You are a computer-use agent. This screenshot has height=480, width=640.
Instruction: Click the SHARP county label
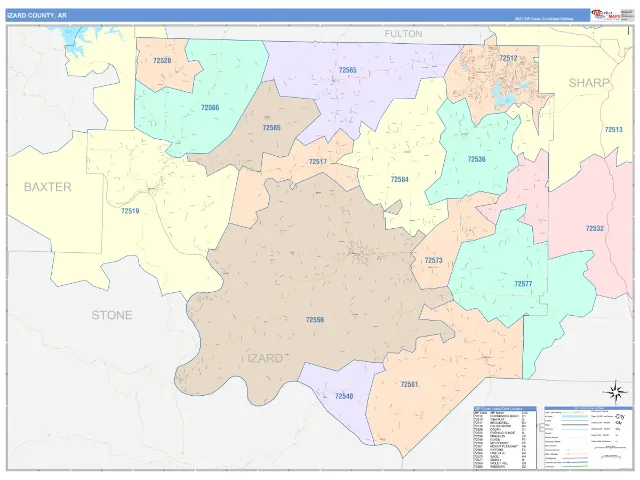tap(589, 83)
